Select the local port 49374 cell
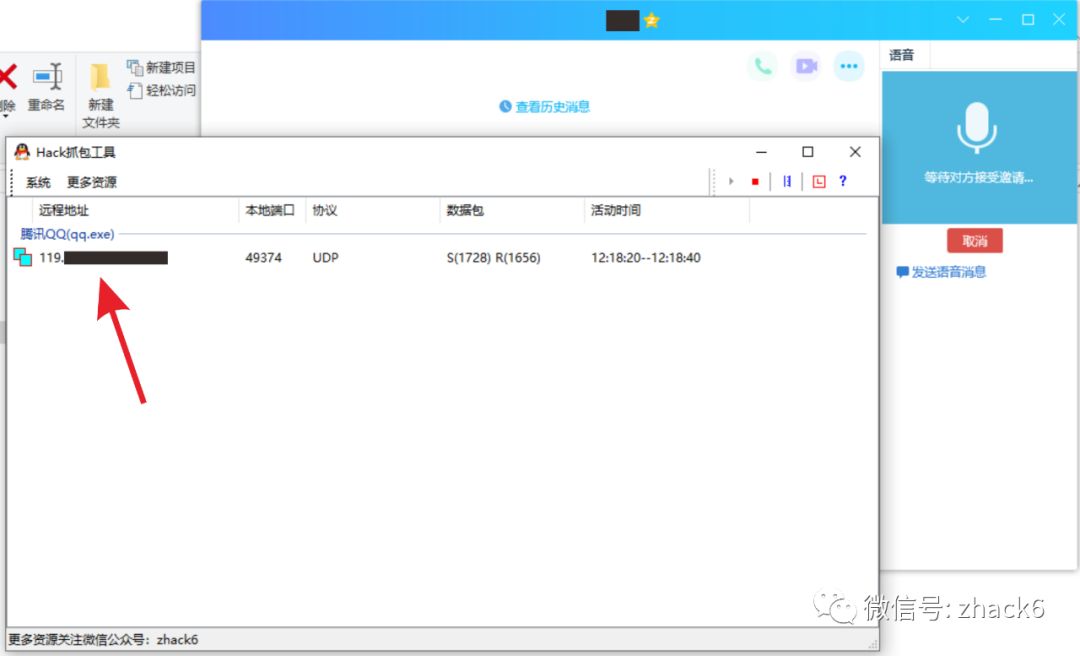1080x656 pixels. [263, 258]
